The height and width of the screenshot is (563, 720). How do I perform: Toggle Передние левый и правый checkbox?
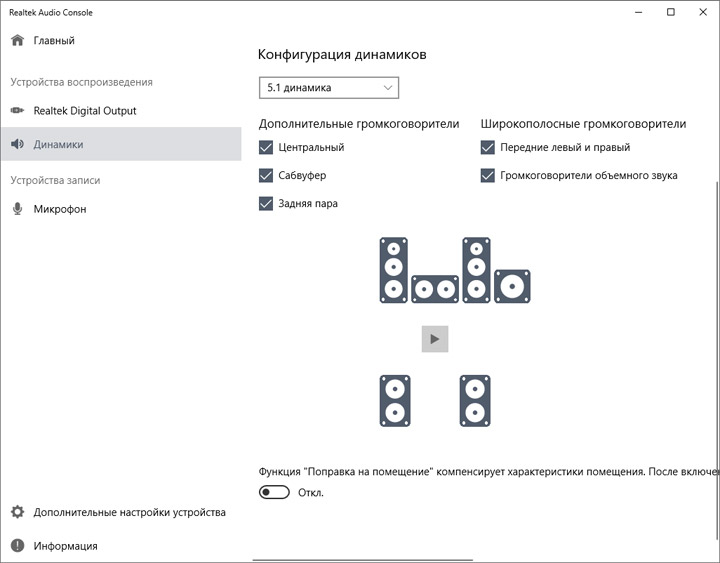pos(488,148)
